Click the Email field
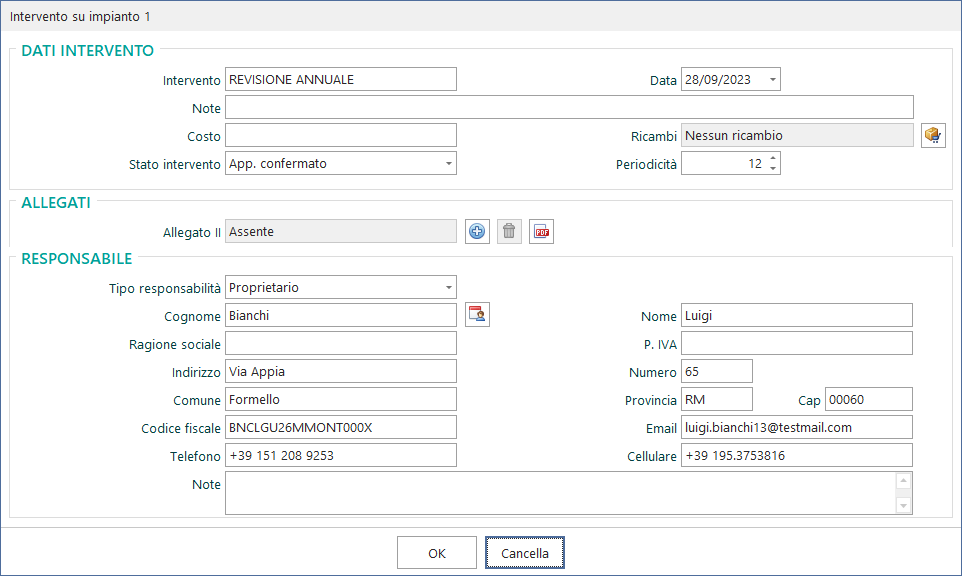Image resolution: width=962 pixels, height=576 pixels. tap(796, 428)
